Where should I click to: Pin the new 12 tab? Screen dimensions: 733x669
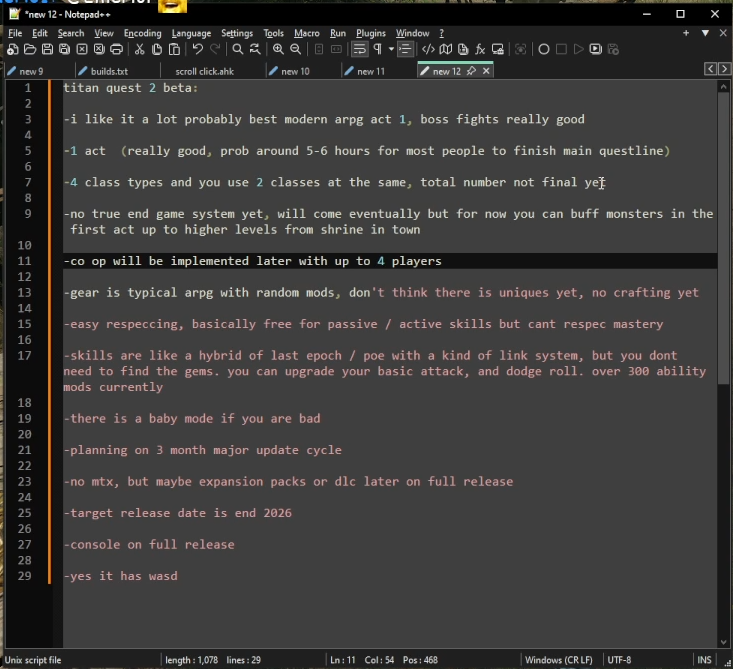click(471, 71)
